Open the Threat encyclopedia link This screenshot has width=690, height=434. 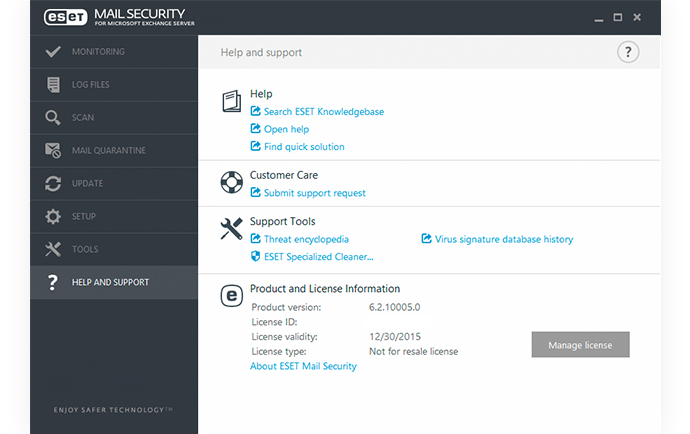coord(306,239)
